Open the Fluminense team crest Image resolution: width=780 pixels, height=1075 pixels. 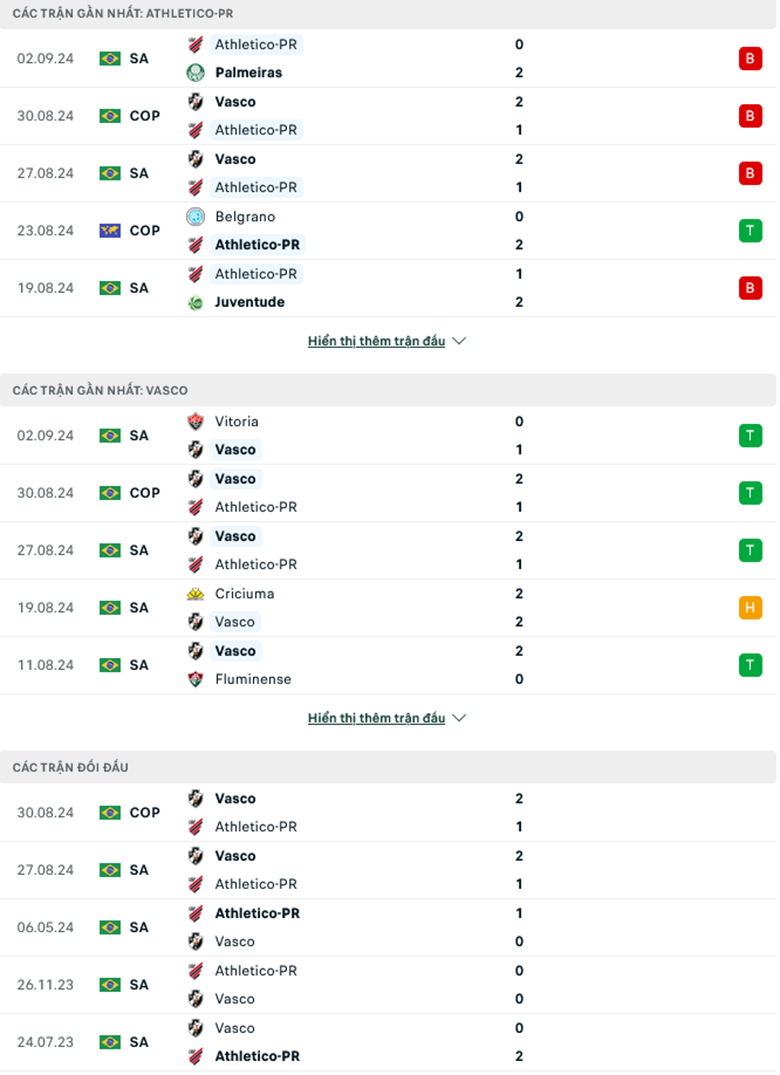(x=196, y=679)
